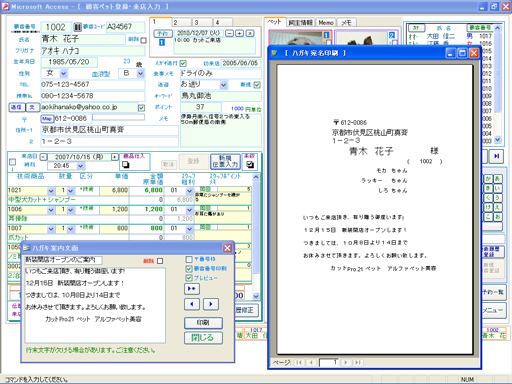512x384 pixels.
Task: Open the visit time dropdown showing 20:45
Action: tap(80, 166)
